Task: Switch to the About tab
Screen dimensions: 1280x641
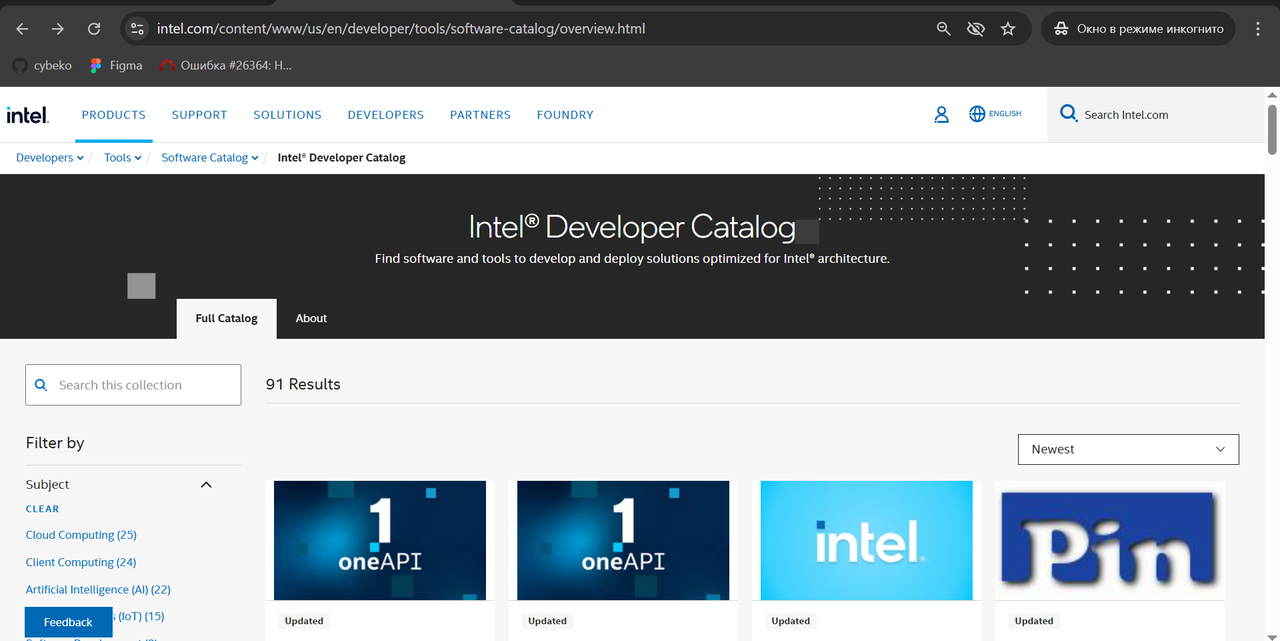Action: click(311, 318)
